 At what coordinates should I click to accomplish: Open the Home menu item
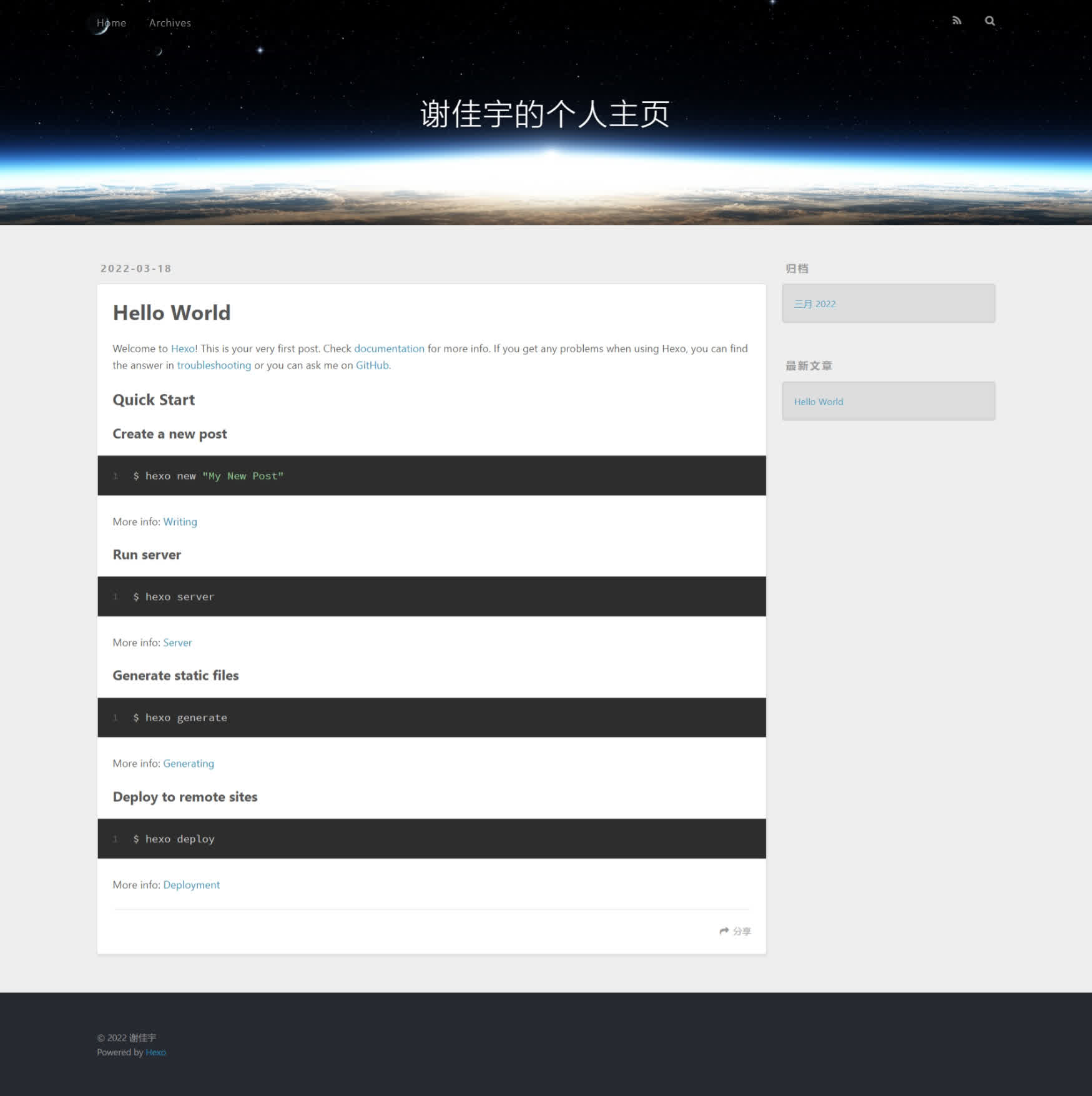tap(111, 23)
